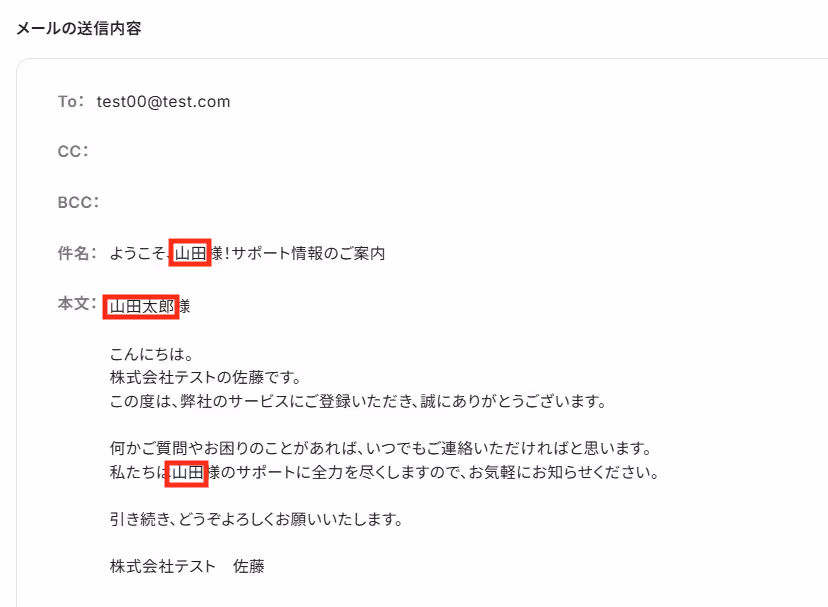Click the メールの送信内容 heading

click(79, 28)
